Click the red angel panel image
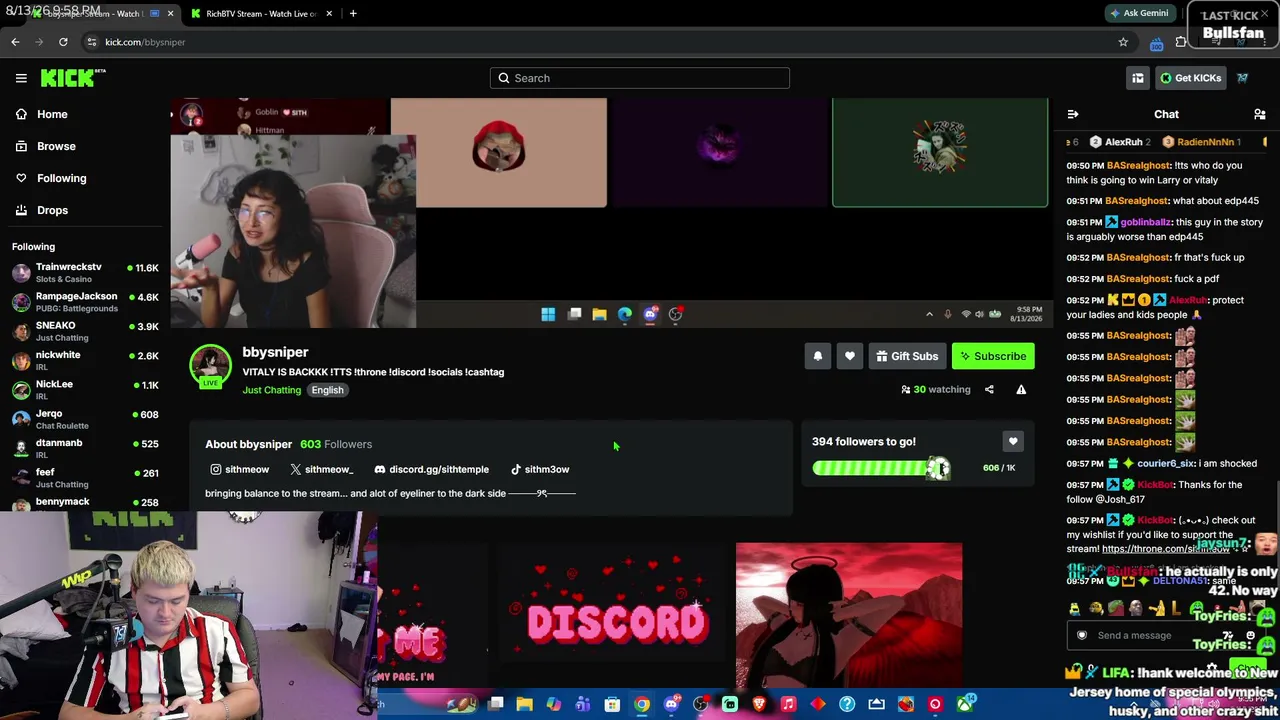 tap(849, 615)
